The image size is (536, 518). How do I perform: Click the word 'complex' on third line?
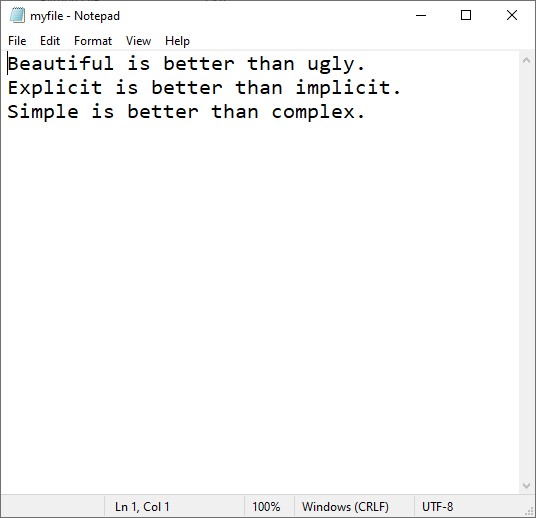coord(313,112)
